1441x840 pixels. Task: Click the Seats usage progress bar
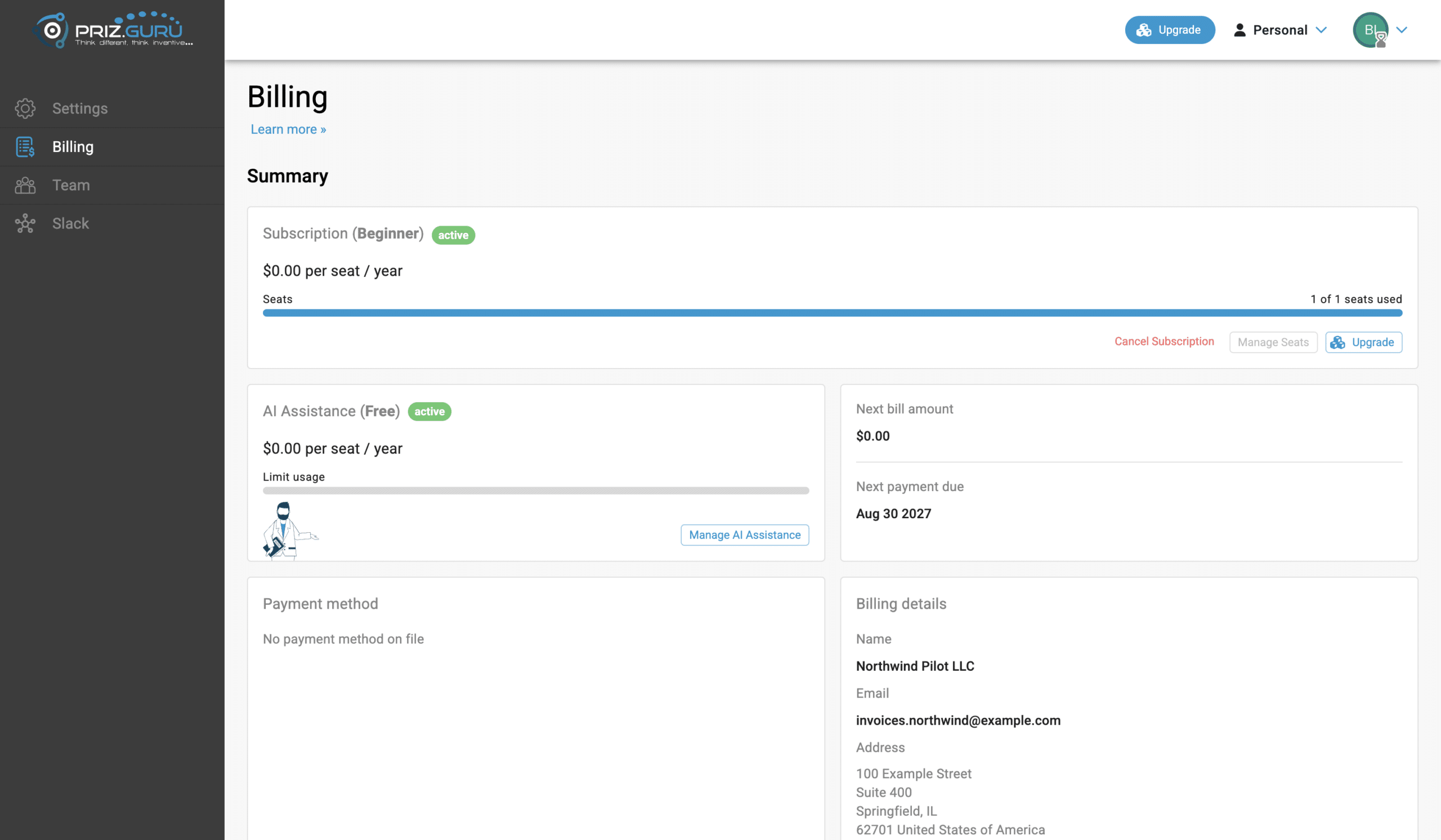click(832, 313)
